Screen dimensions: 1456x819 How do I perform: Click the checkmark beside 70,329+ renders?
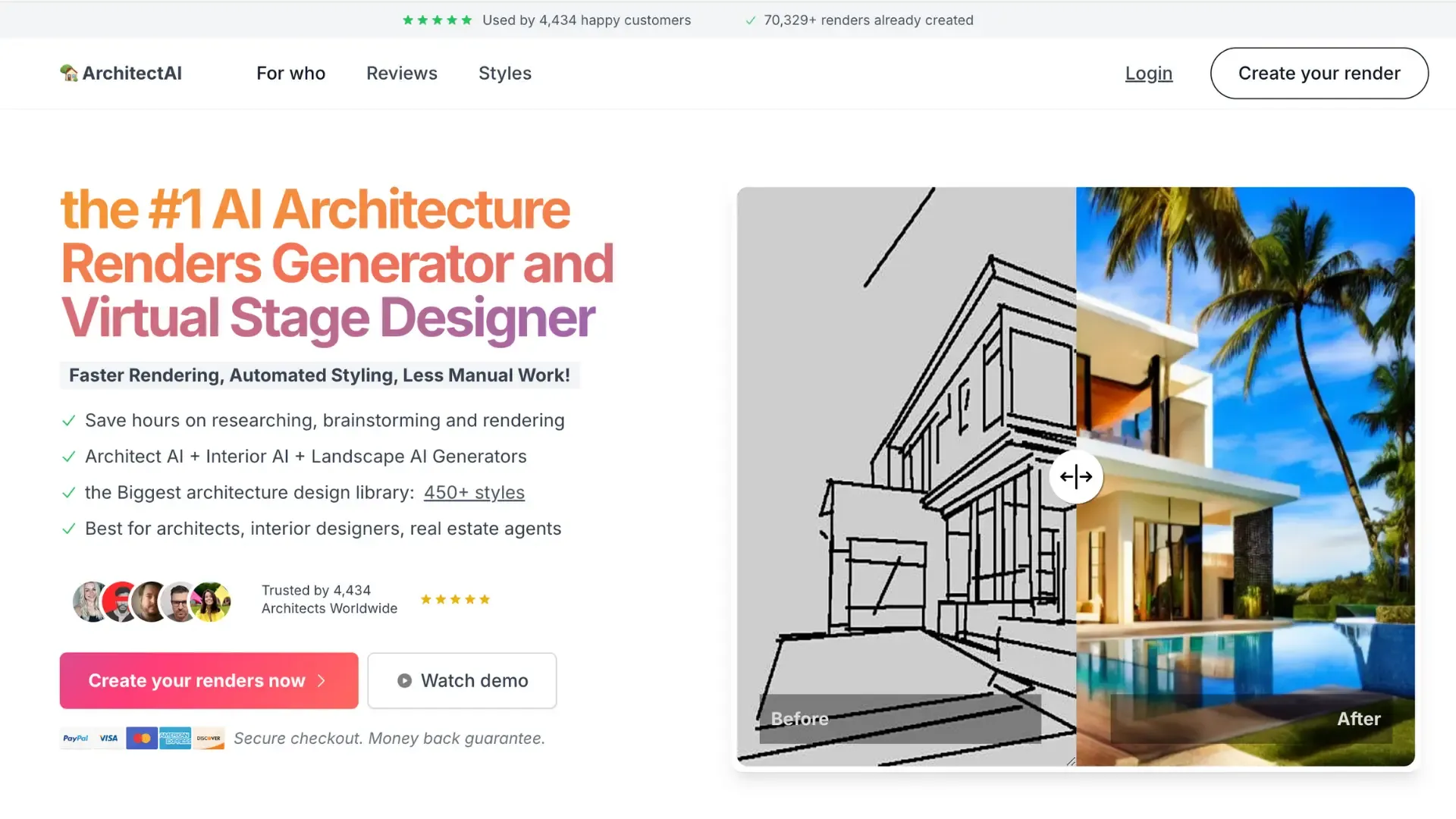tap(751, 20)
